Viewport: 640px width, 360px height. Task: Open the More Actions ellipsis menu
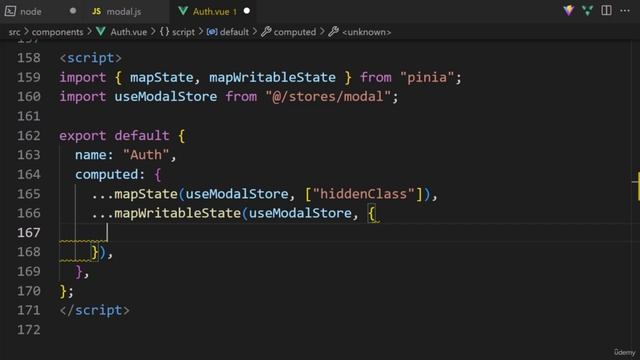(x=625, y=11)
